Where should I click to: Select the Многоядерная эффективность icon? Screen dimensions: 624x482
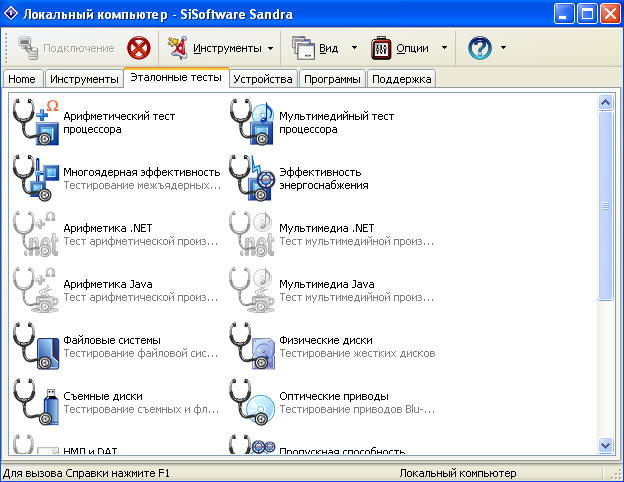pyautogui.click(x=36, y=178)
